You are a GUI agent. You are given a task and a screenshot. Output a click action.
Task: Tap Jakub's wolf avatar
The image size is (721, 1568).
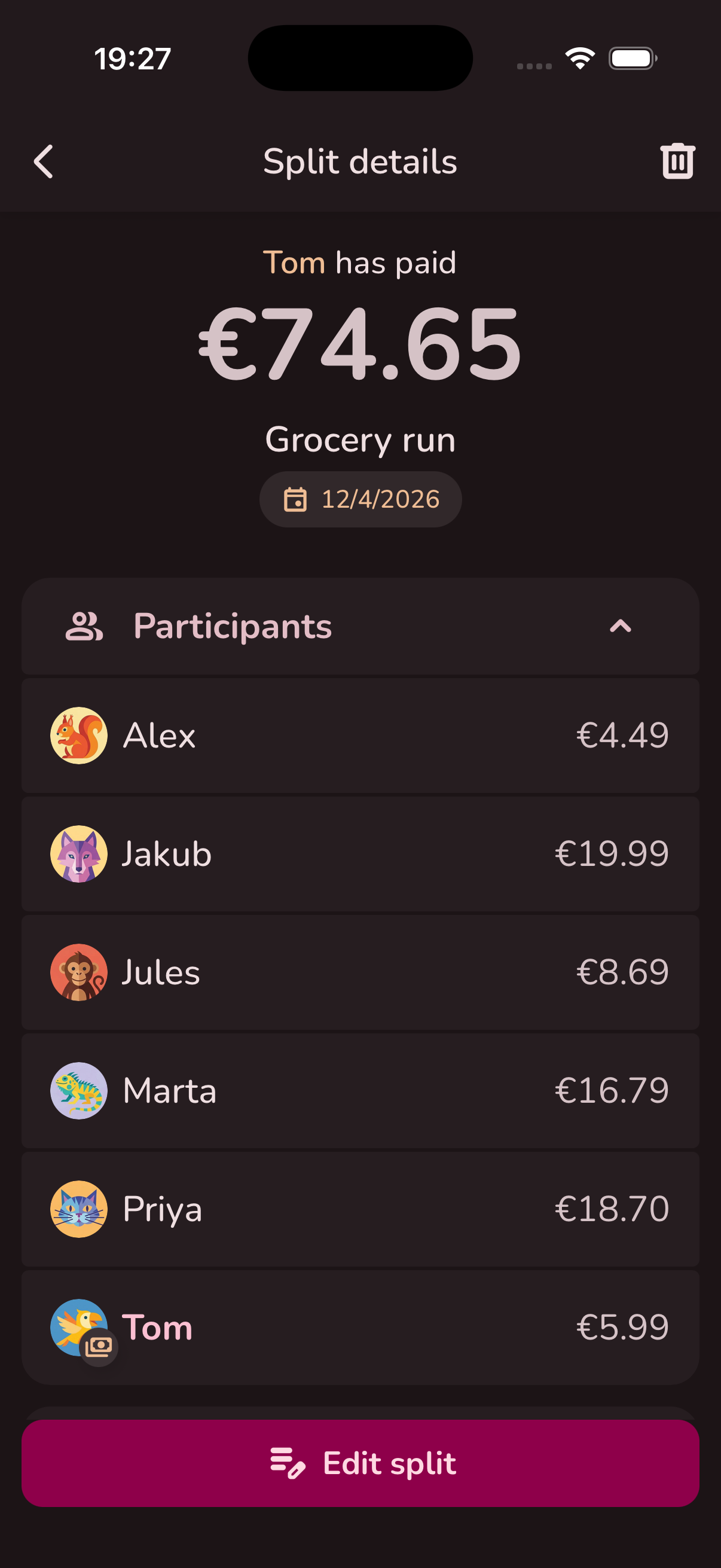(79, 853)
